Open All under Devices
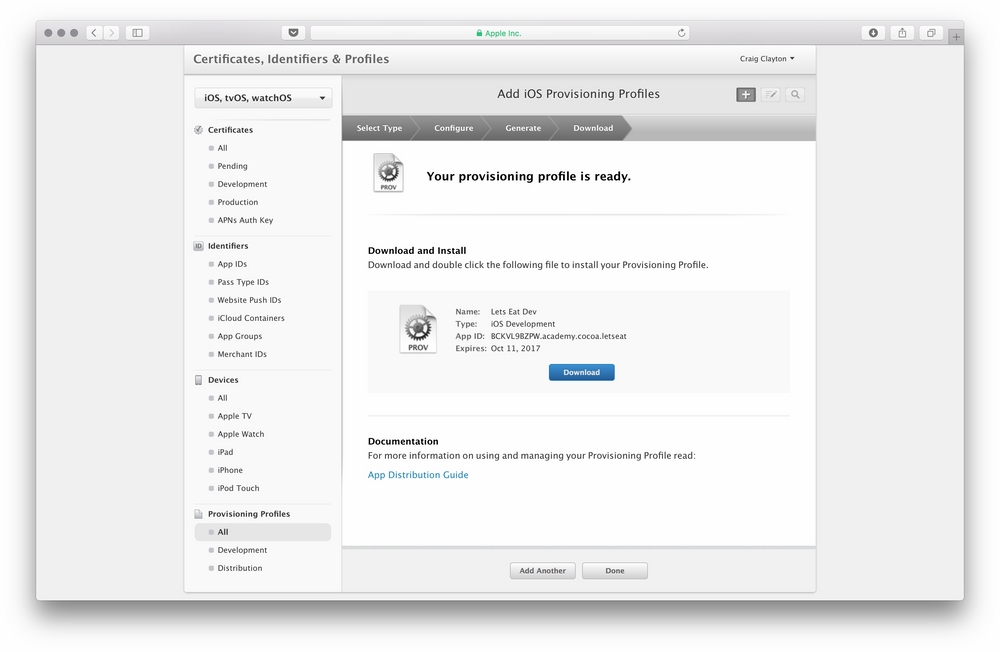The width and height of the screenshot is (1000, 652). (223, 398)
